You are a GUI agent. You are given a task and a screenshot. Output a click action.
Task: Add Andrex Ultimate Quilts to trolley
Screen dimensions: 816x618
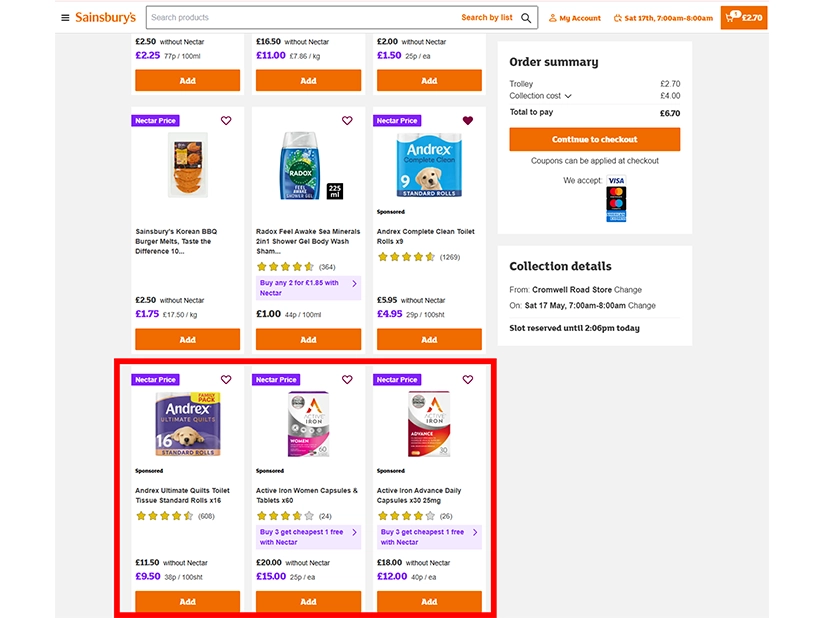(x=187, y=601)
